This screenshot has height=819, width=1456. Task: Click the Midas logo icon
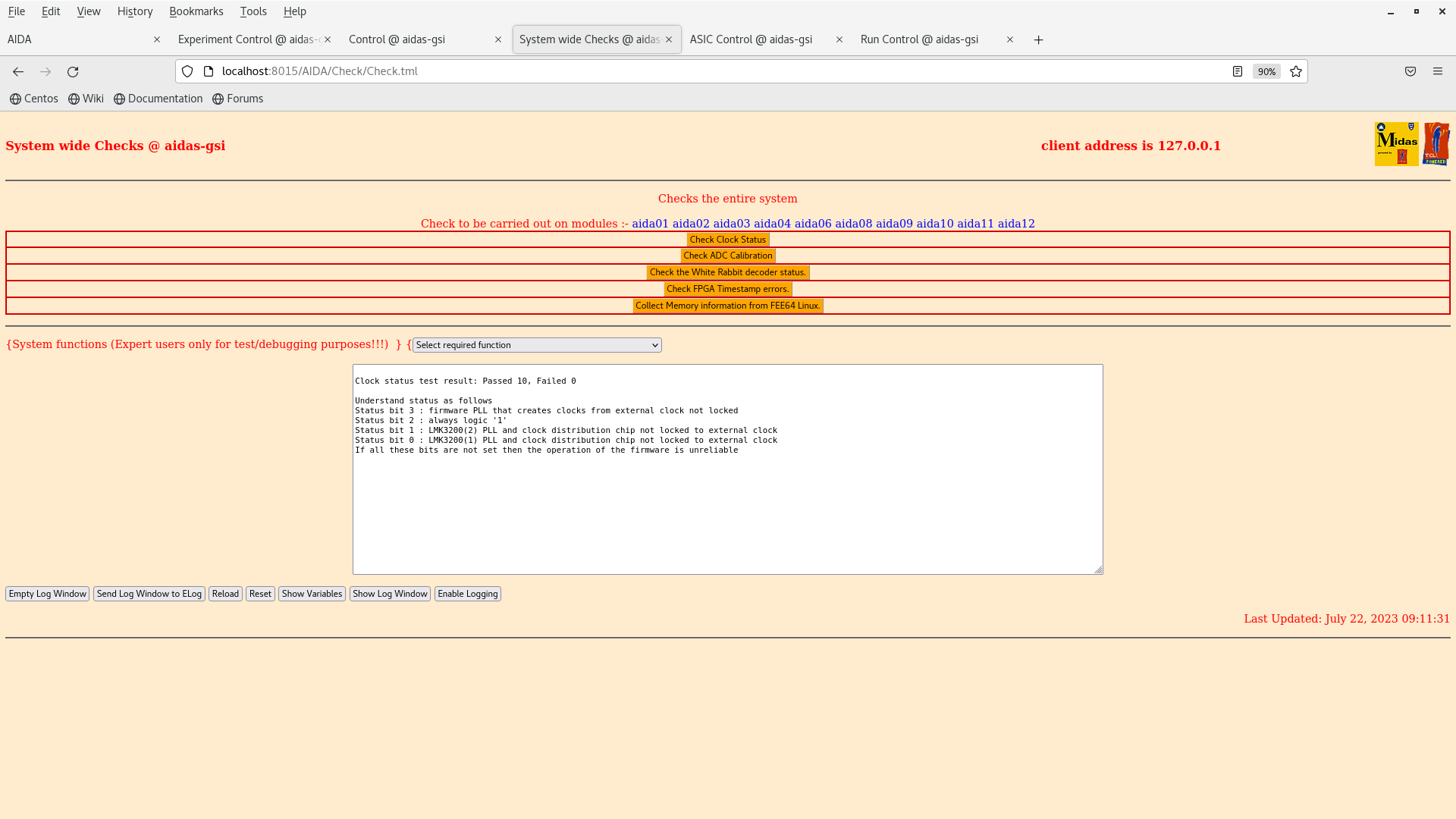(1396, 144)
